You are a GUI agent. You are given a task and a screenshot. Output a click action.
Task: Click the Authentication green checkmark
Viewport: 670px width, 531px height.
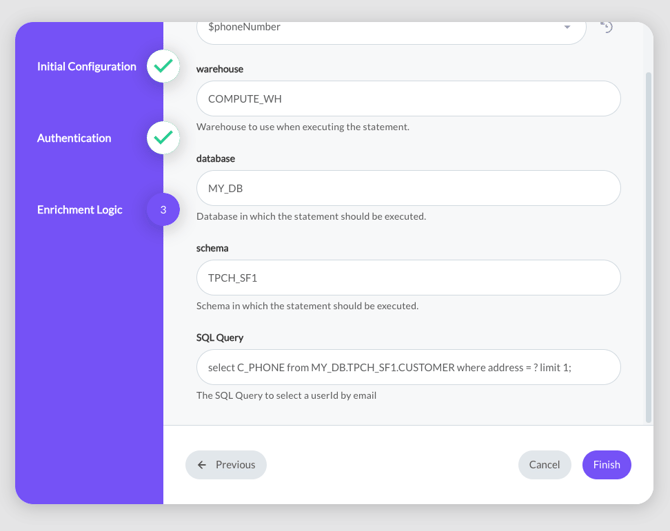tap(163, 138)
